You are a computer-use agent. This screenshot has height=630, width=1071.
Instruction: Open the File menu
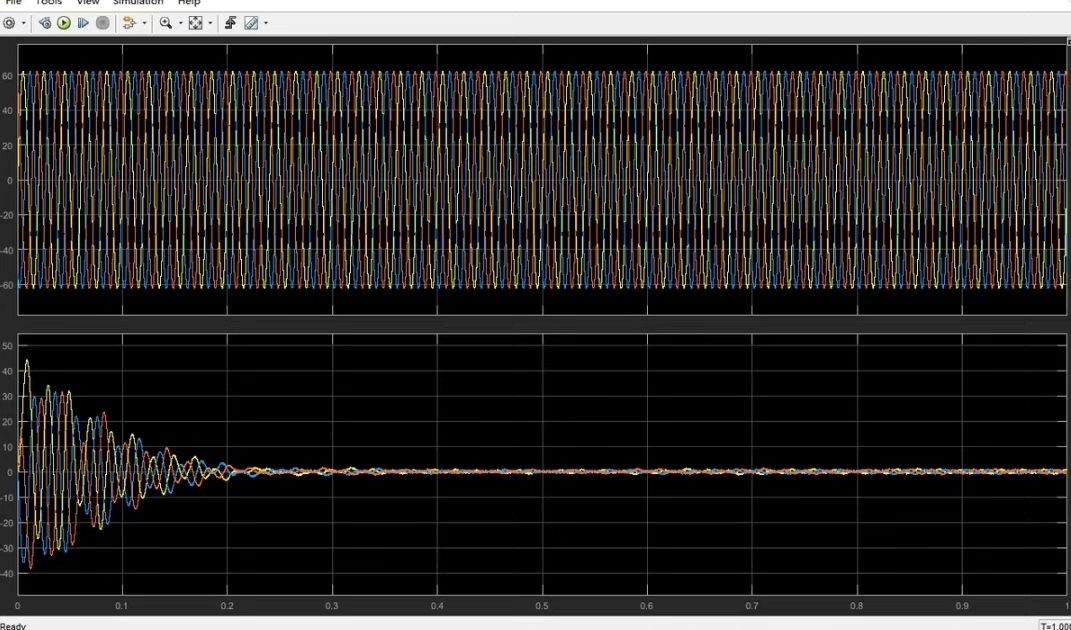[x=14, y=3]
